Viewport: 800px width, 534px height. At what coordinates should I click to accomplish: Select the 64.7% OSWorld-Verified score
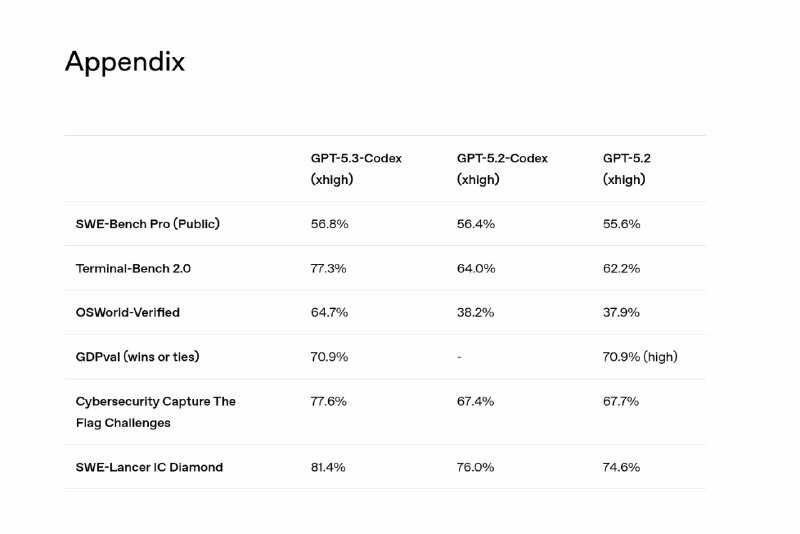tap(329, 312)
